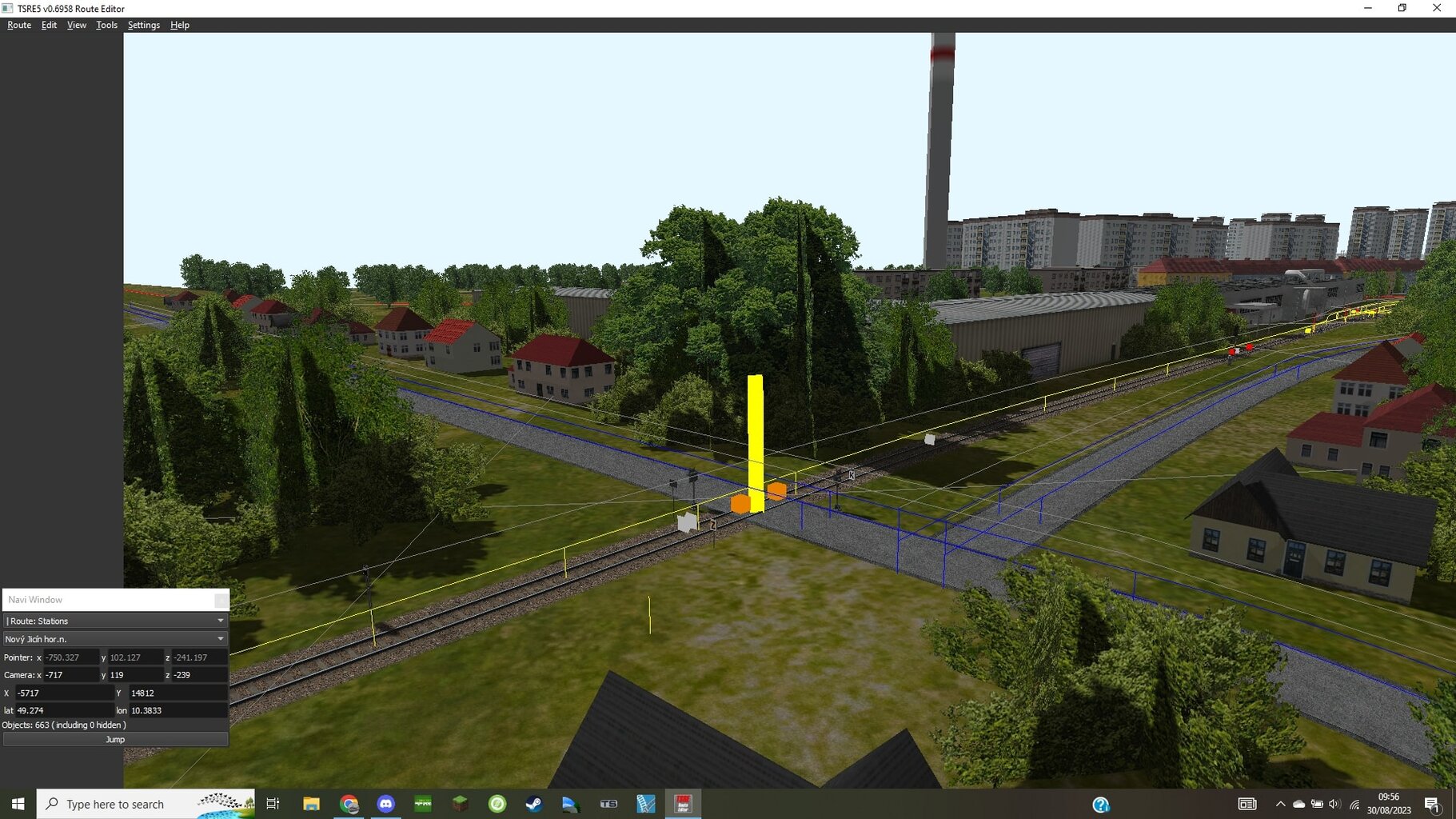
Task: Show hidden system tray icons
Action: (x=1280, y=804)
